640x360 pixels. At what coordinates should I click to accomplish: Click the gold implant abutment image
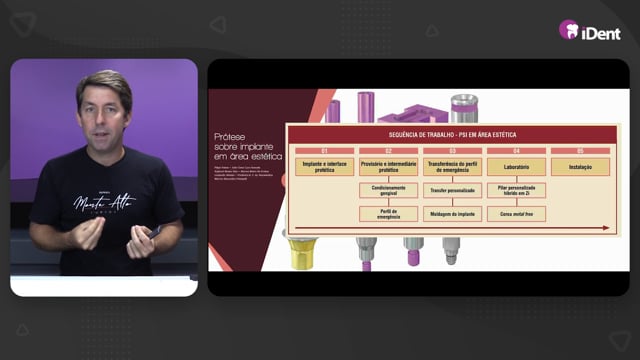[302, 252]
